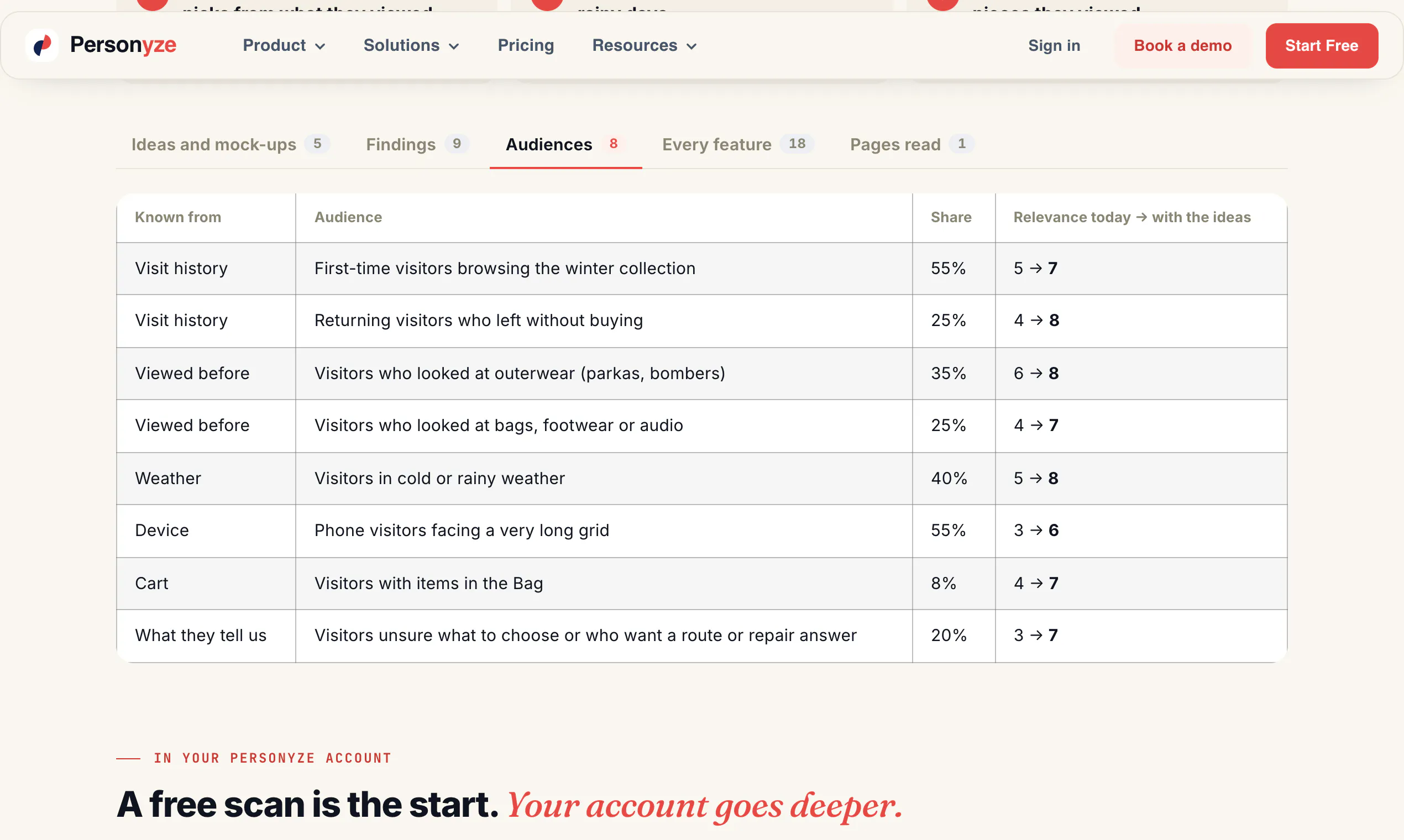Switch to the Findings tab
This screenshot has height=840, width=1404.
pos(418,144)
